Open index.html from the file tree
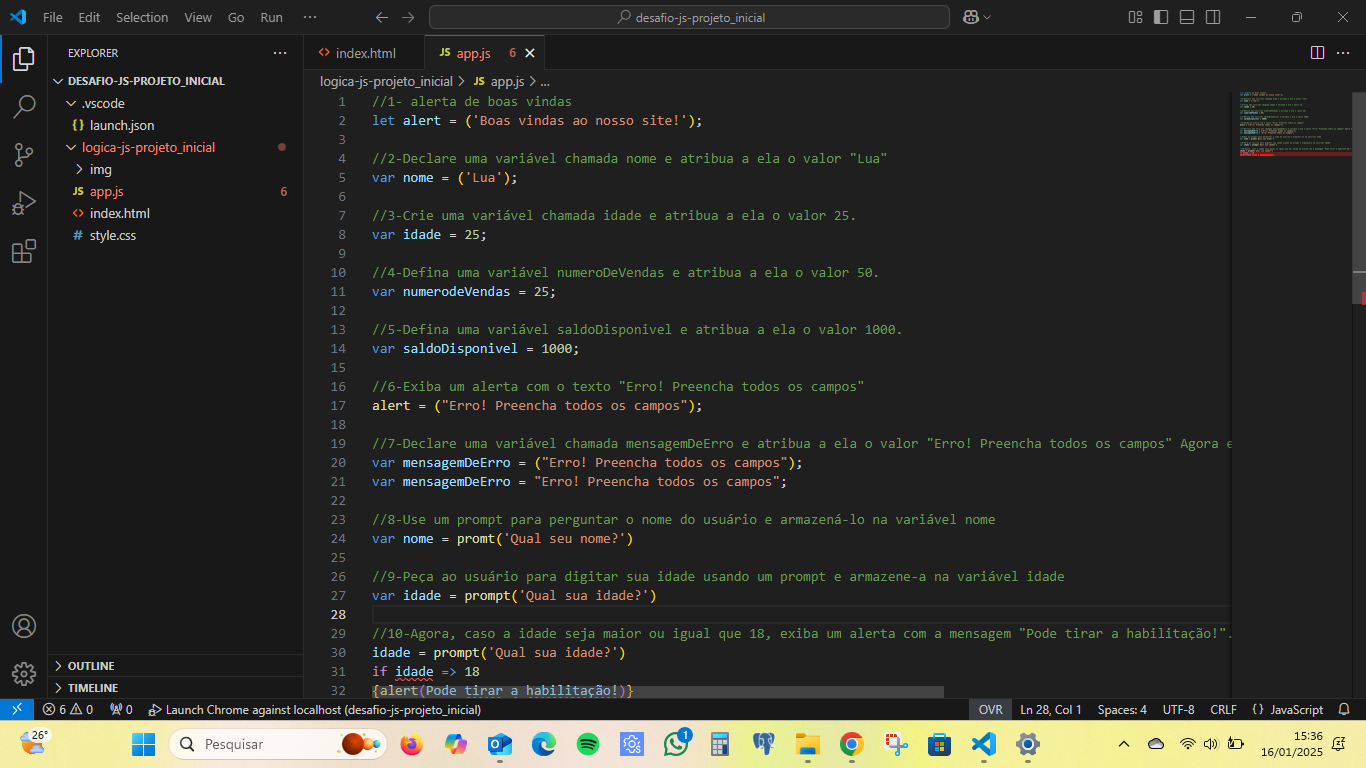The height and width of the screenshot is (768, 1366). point(119,213)
